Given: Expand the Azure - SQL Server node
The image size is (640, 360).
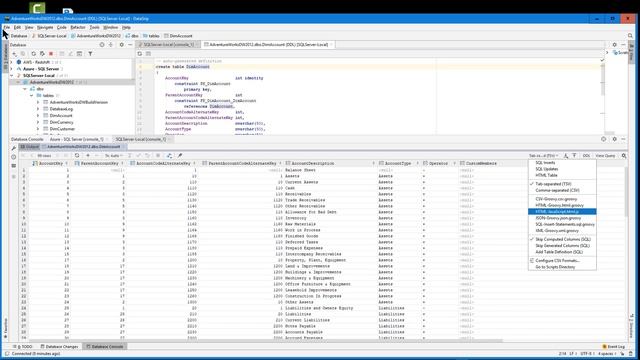Looking at the screenshot, I should (12, 69).
